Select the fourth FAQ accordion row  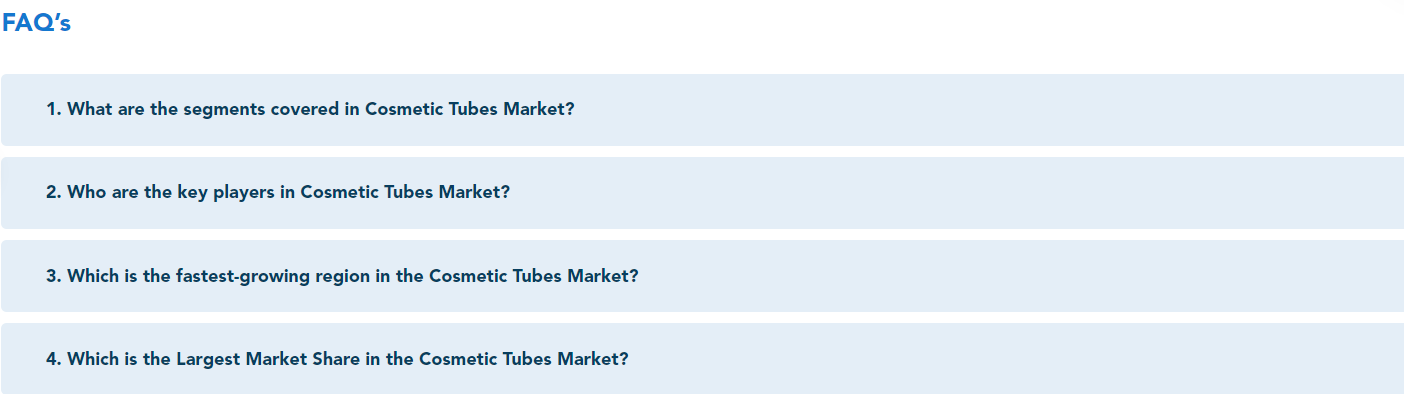click(702, 358)
